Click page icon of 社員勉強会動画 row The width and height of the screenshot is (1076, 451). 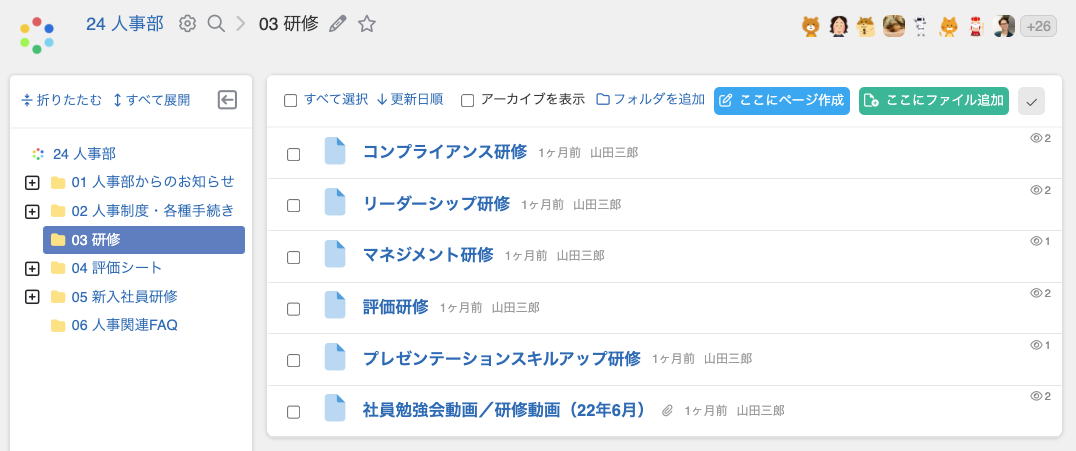pos(335,408)
